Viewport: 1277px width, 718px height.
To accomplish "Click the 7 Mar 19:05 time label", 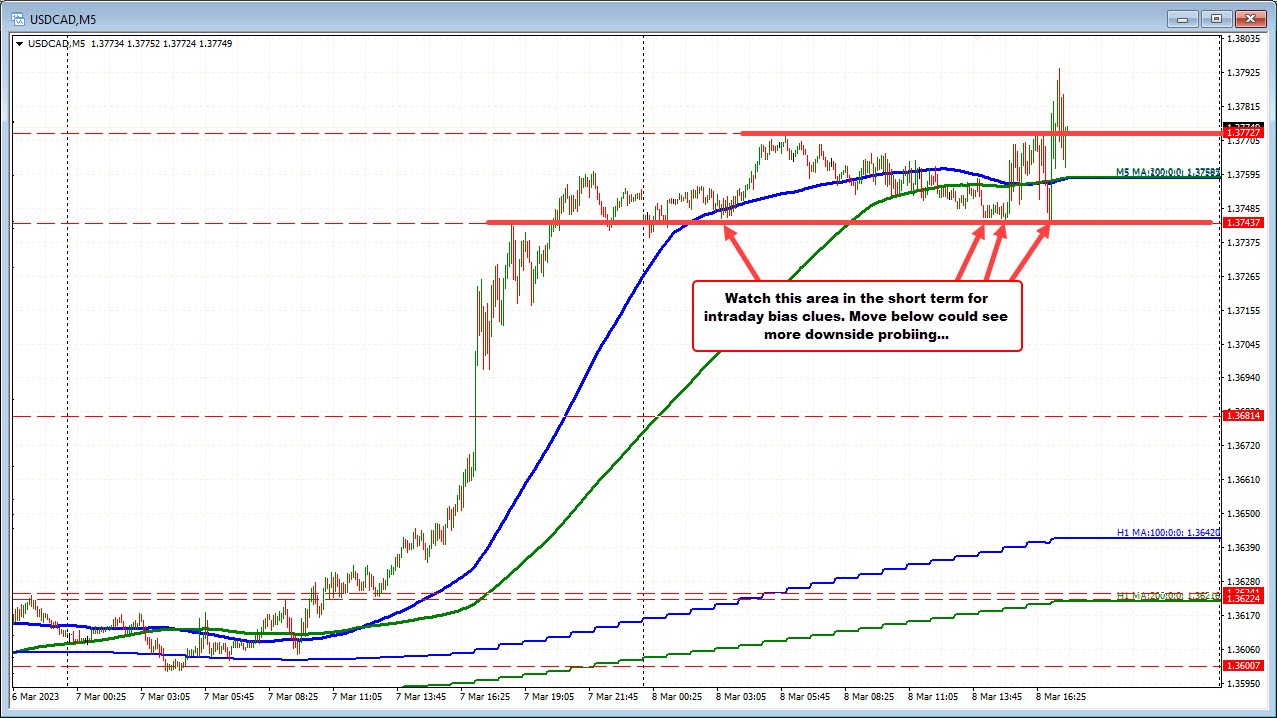I will tap(550, 695).
